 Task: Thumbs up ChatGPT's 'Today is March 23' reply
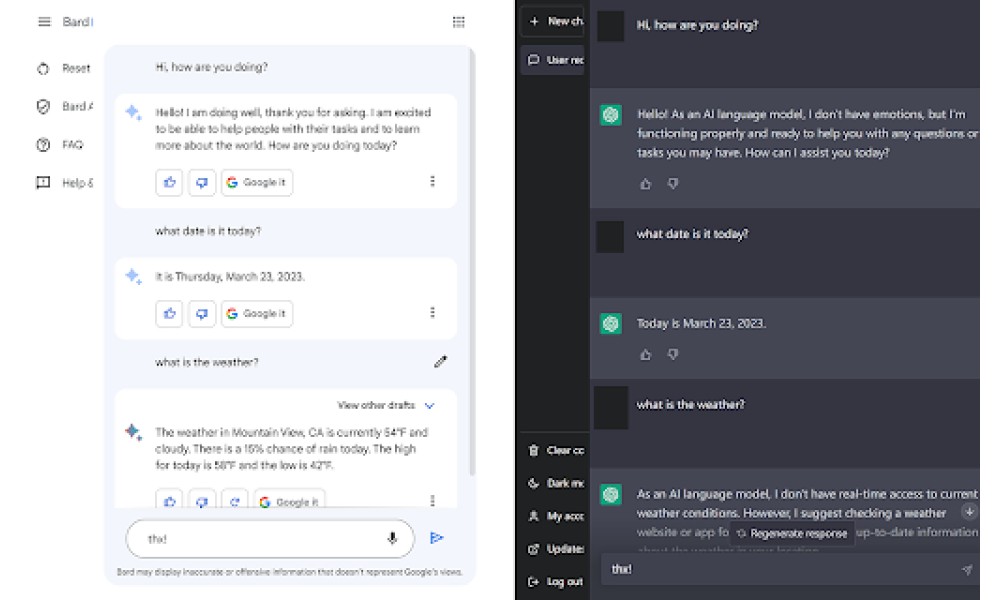pos(645,355)
